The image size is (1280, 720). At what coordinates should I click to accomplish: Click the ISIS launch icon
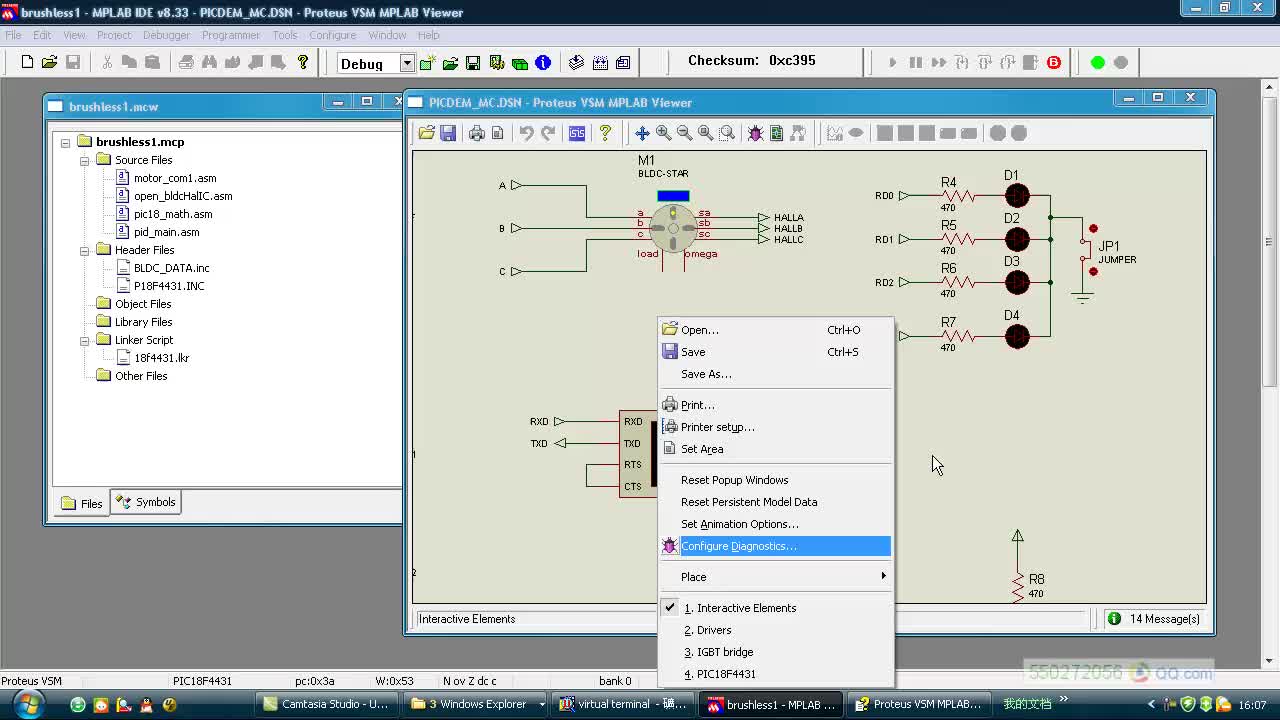click(577, 133)
